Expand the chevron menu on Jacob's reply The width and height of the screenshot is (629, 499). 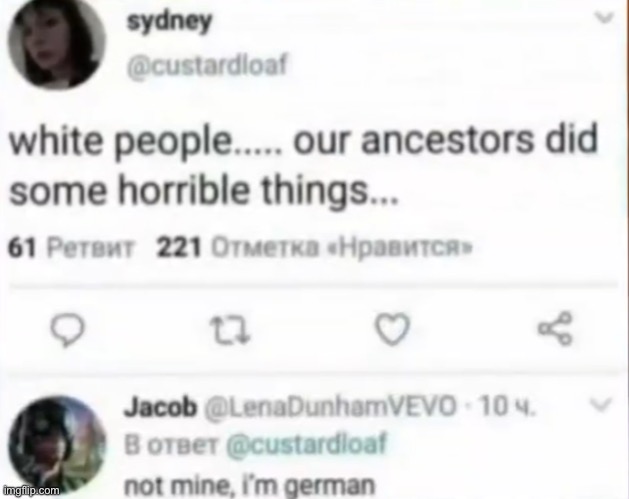[601, 404]
